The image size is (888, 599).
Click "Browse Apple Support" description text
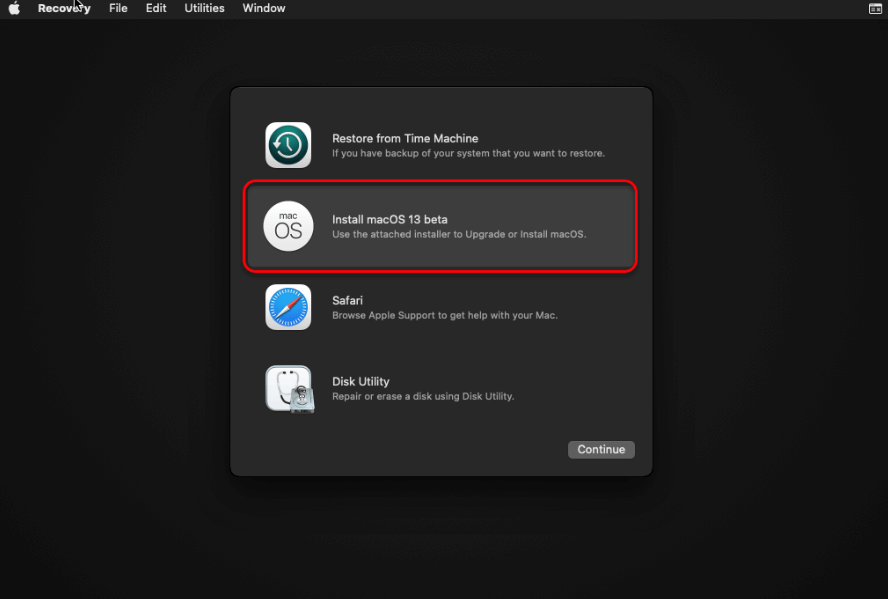pyautogui.click(x=444, y=315)
